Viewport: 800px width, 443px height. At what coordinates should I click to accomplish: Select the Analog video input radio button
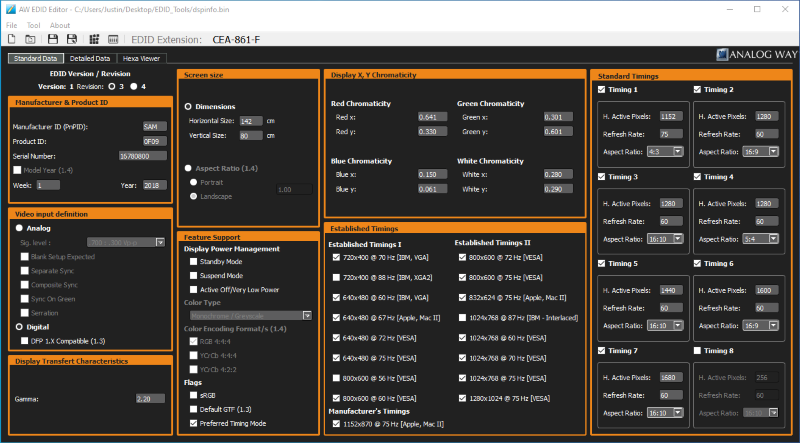[x=18, y=227]
